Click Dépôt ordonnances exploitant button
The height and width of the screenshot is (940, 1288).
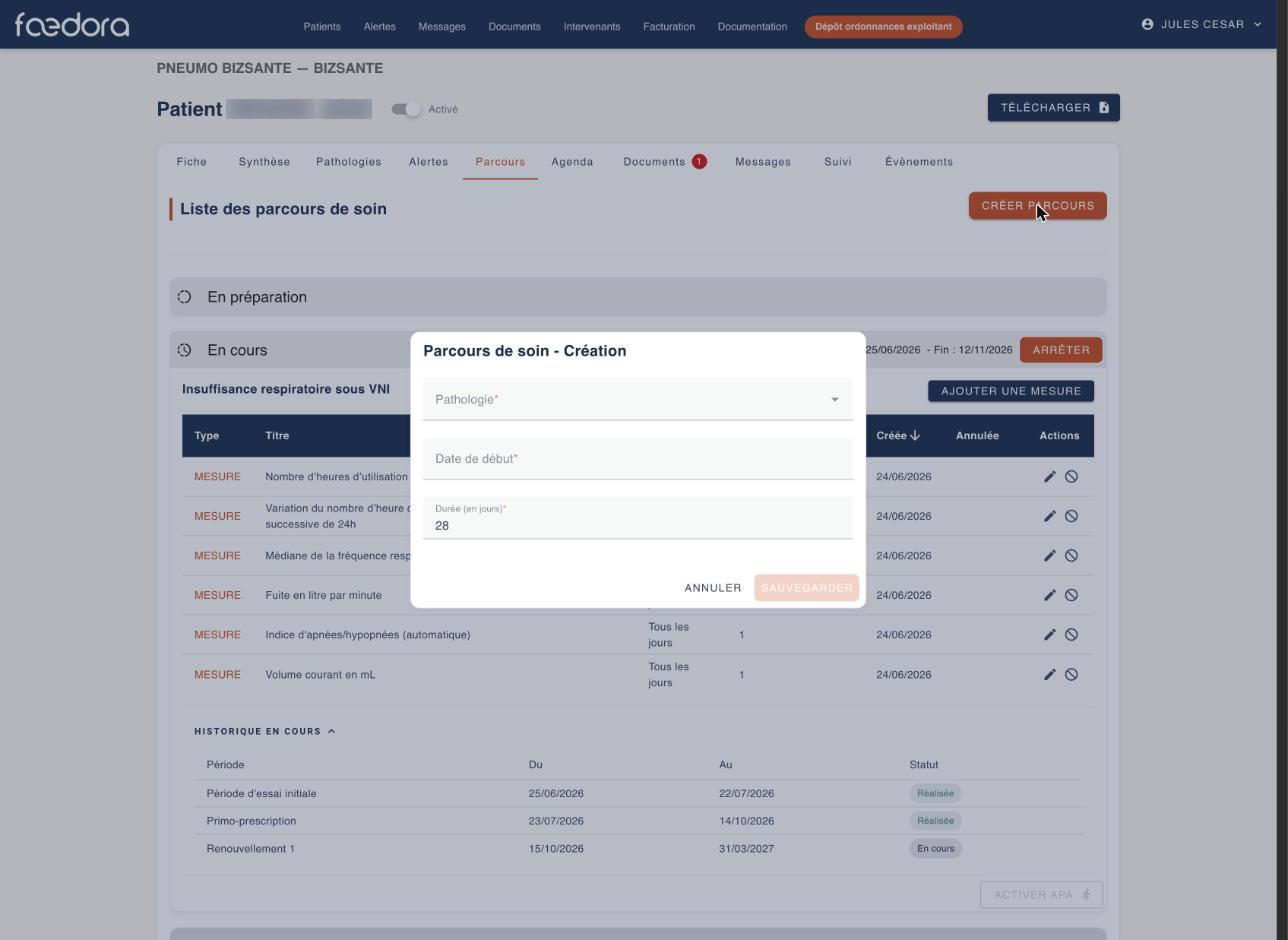(884, 26)
